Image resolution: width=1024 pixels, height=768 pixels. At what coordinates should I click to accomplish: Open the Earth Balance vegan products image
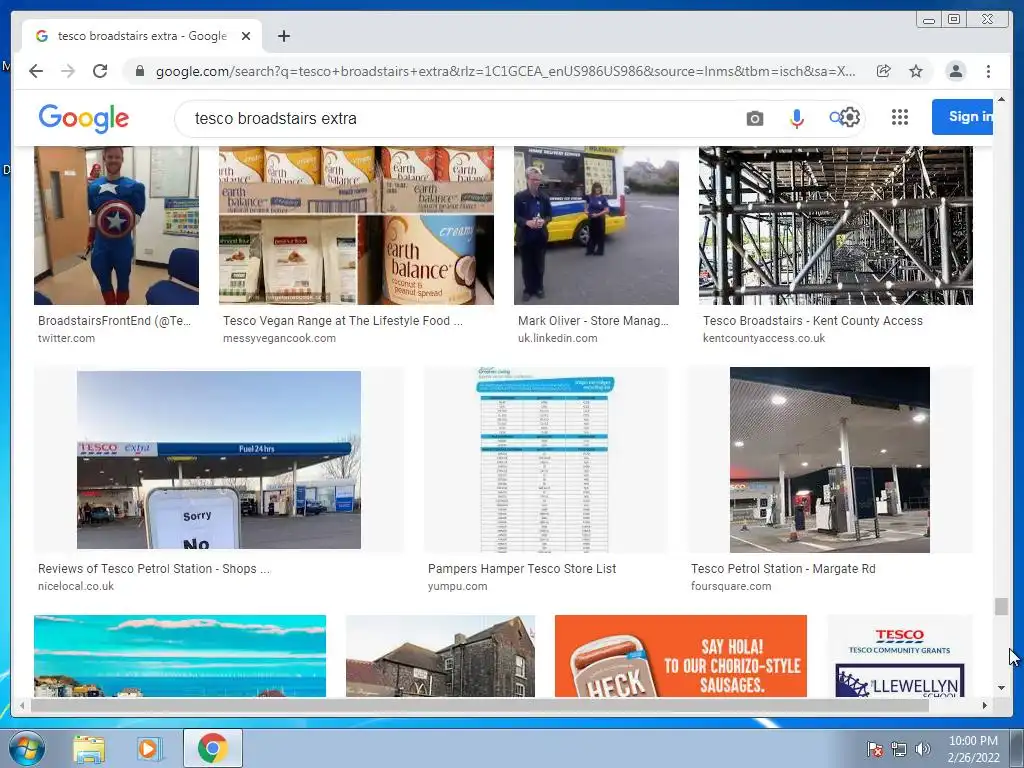[357, 225]
